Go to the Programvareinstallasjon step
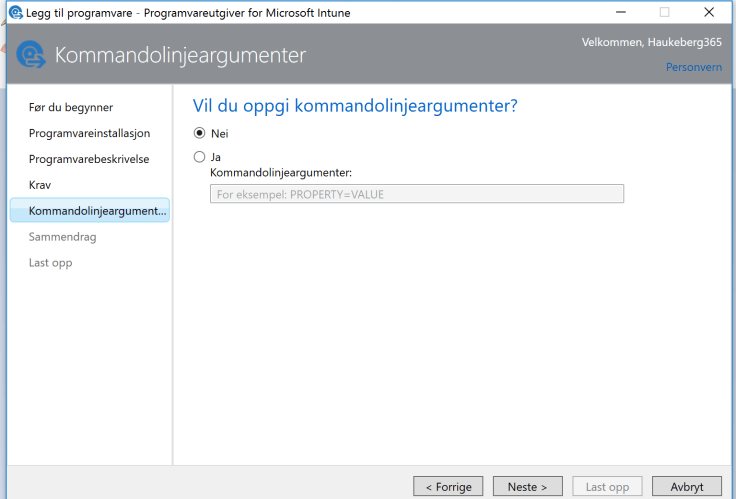Screen dimensions: 736x499 pyautogui.click(x=89, y=133)
